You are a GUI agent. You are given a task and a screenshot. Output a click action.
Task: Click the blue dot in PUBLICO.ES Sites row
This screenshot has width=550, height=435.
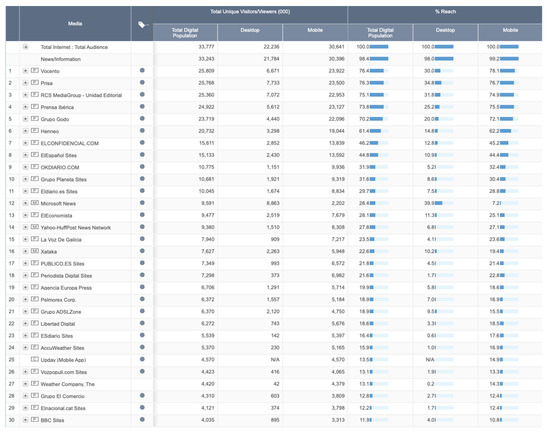(x=142, y=263)
